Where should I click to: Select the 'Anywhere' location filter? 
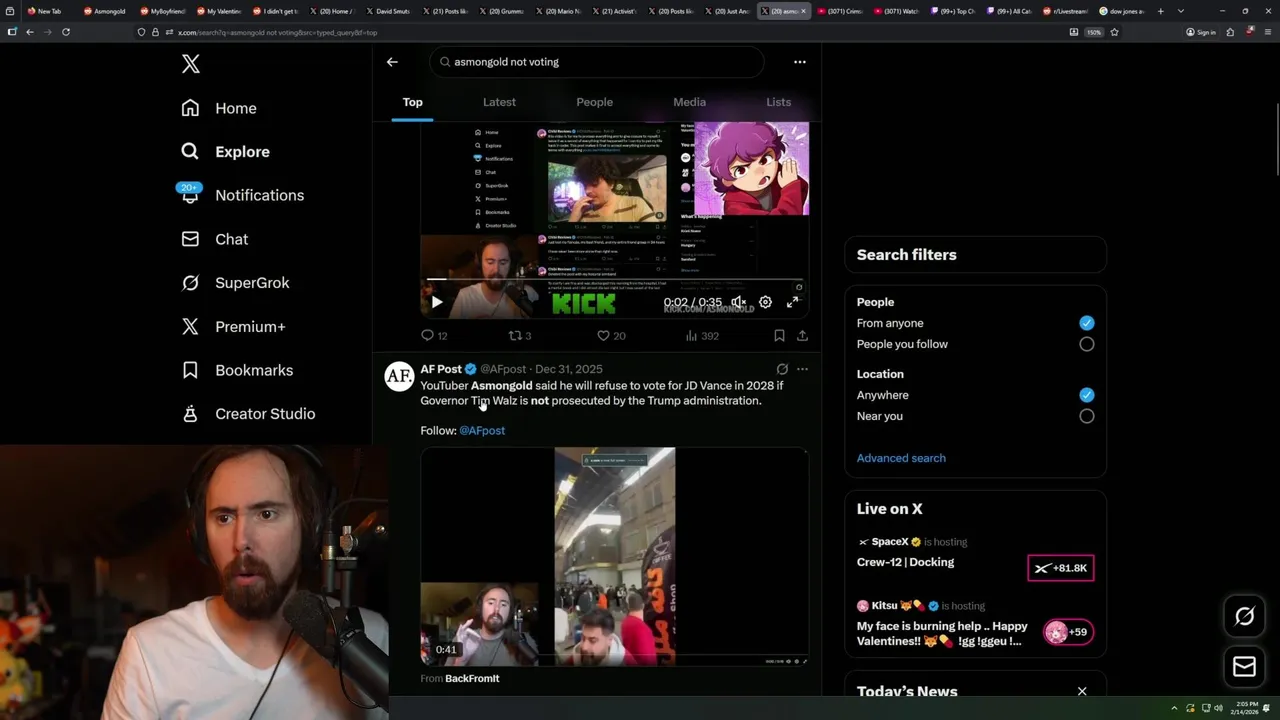pyautogui.click(x=1087, y=395)
